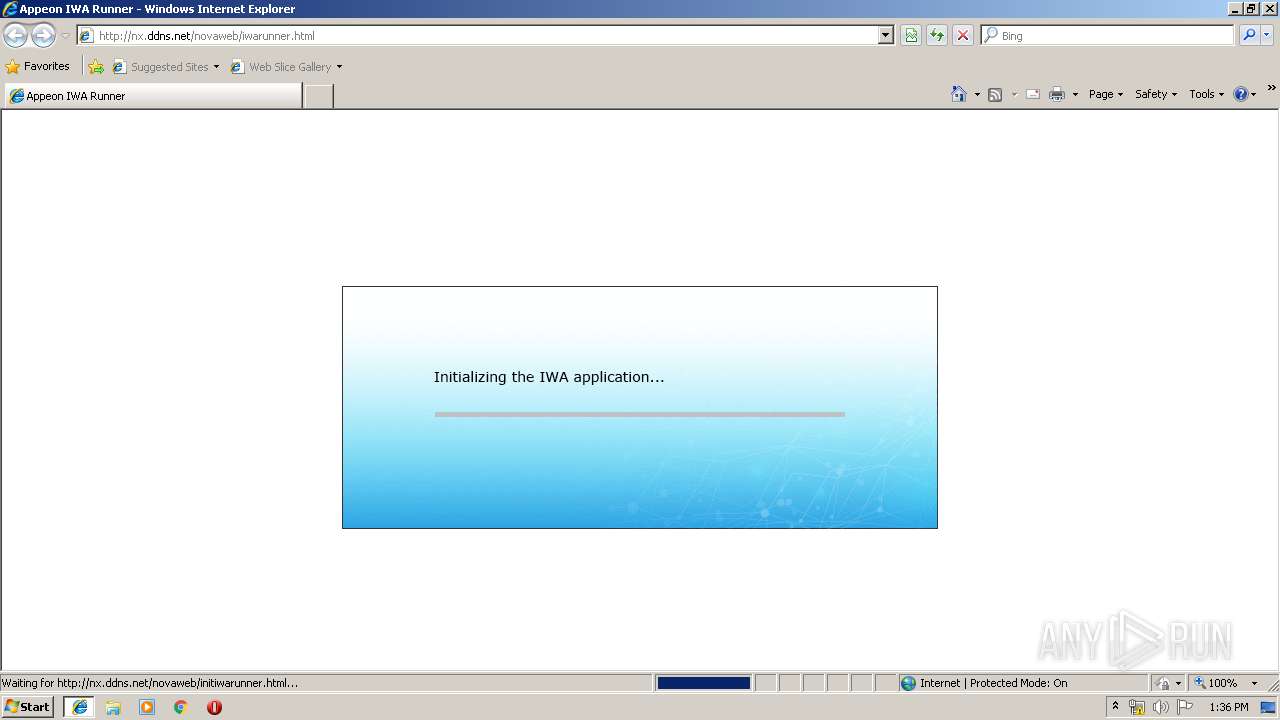Open the Suggested Sites link
The height and width of the screenshot is (720, 1280).
point(169,67)
